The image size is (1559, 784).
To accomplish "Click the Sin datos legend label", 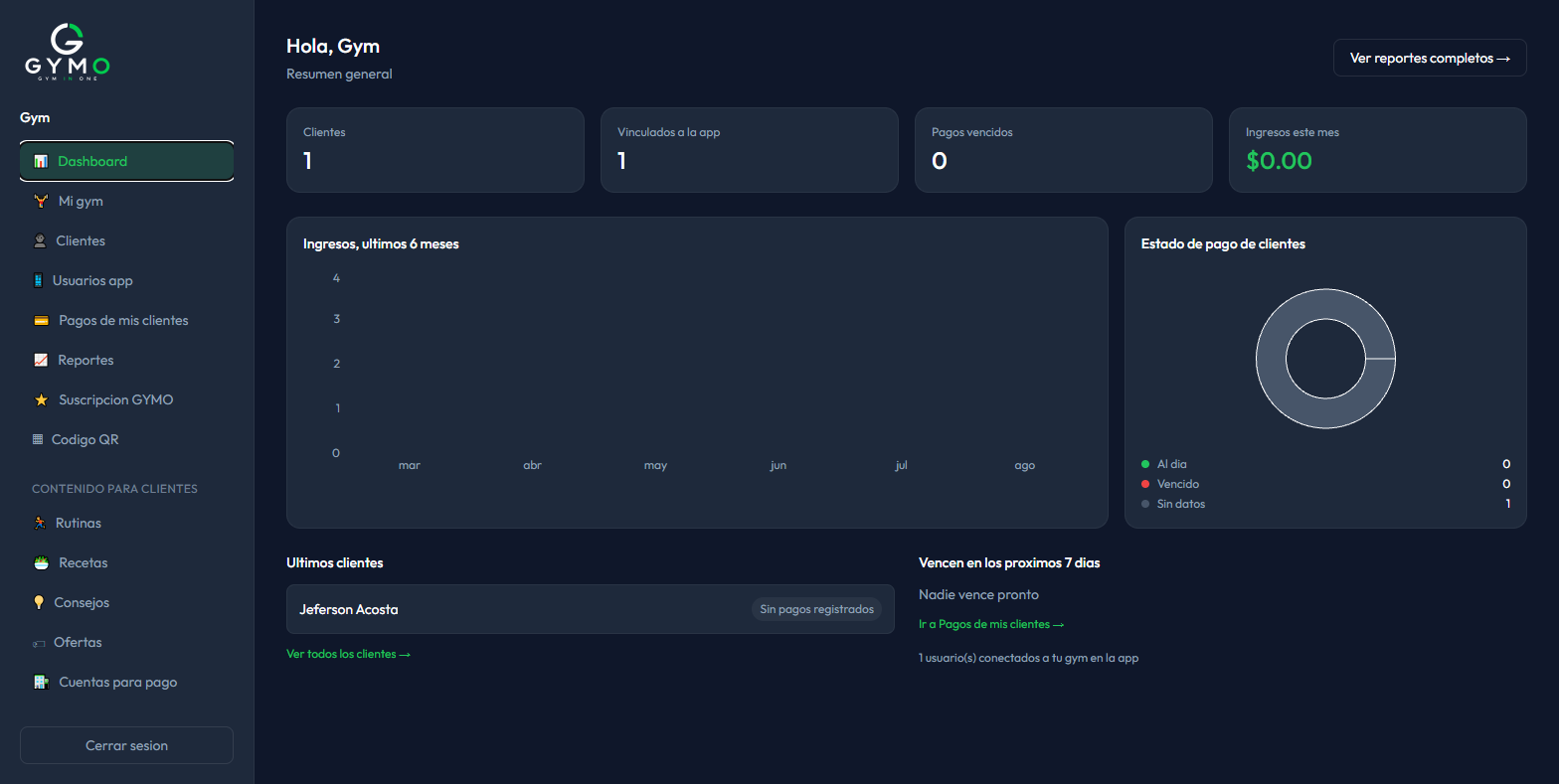I will [1181, 504].
